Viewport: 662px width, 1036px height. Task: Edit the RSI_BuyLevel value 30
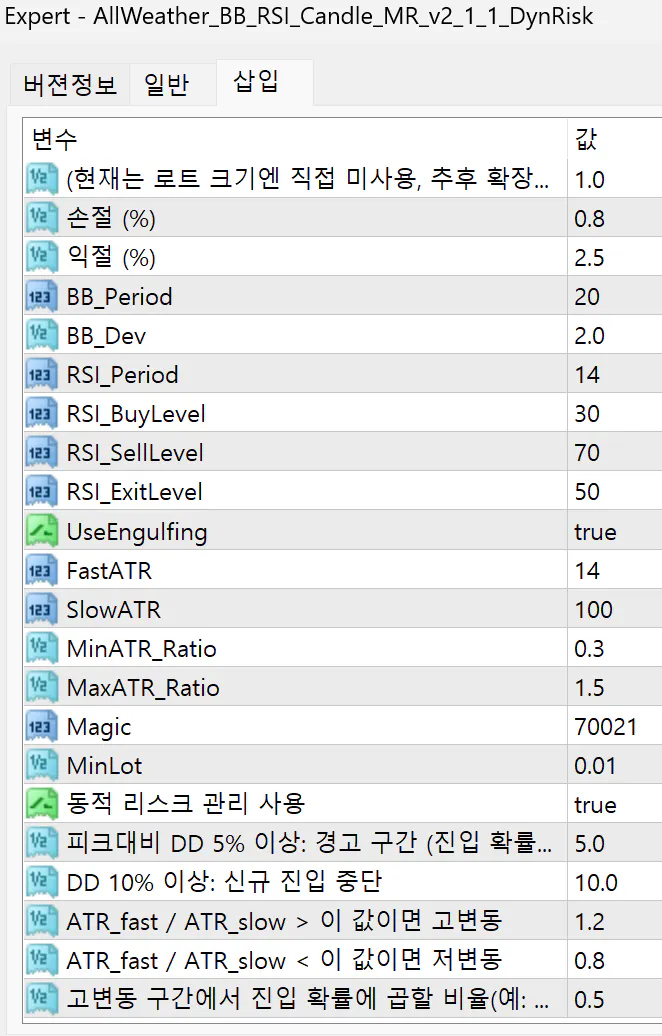coord(587,414)
